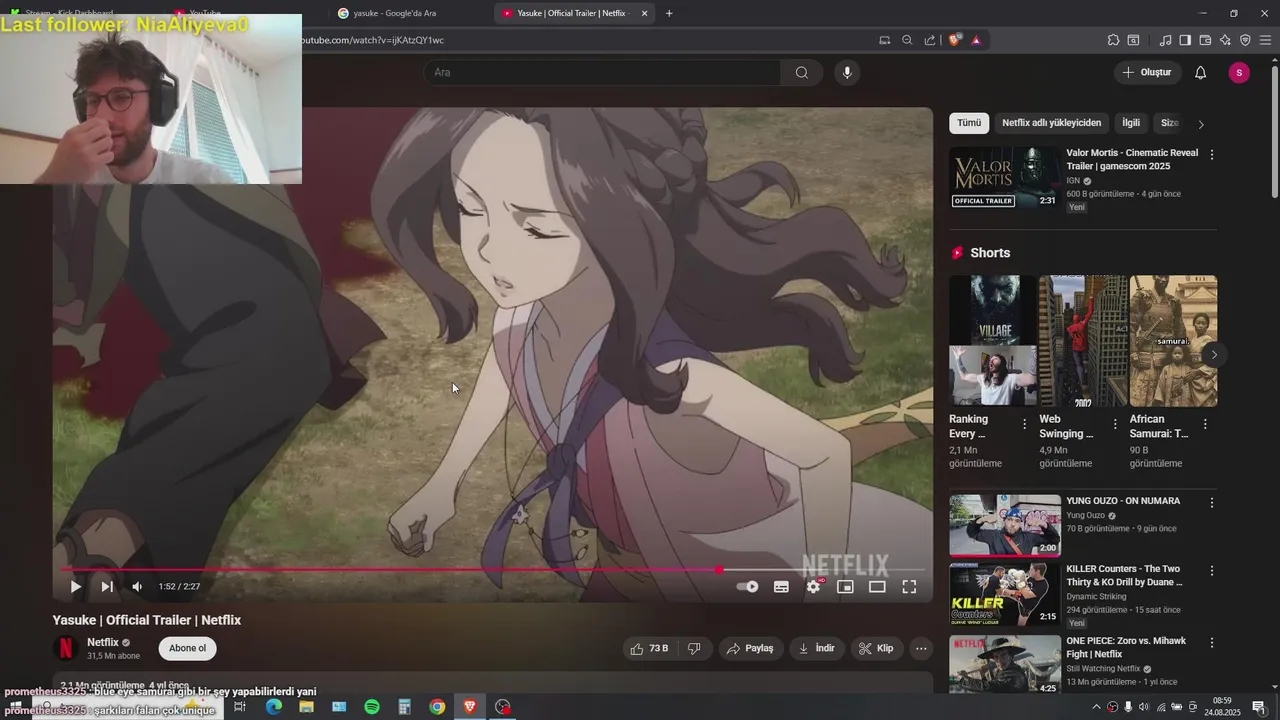The image size is (1280, 720).
Task: Open YUNG OUZO - ON NUMARA title
Action: coord(1123,501)
